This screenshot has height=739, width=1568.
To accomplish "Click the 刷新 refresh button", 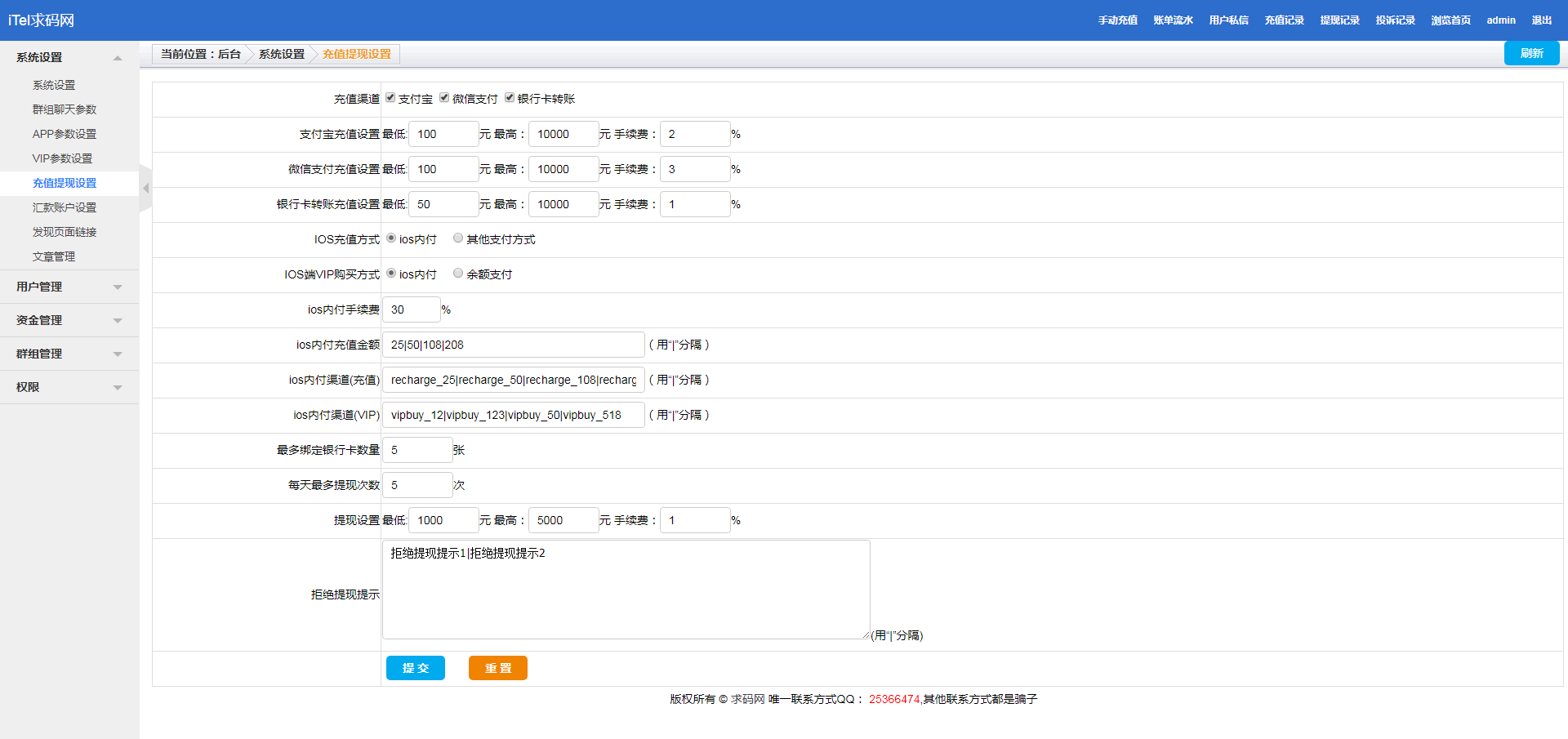I will click(x=1531, y=54).
